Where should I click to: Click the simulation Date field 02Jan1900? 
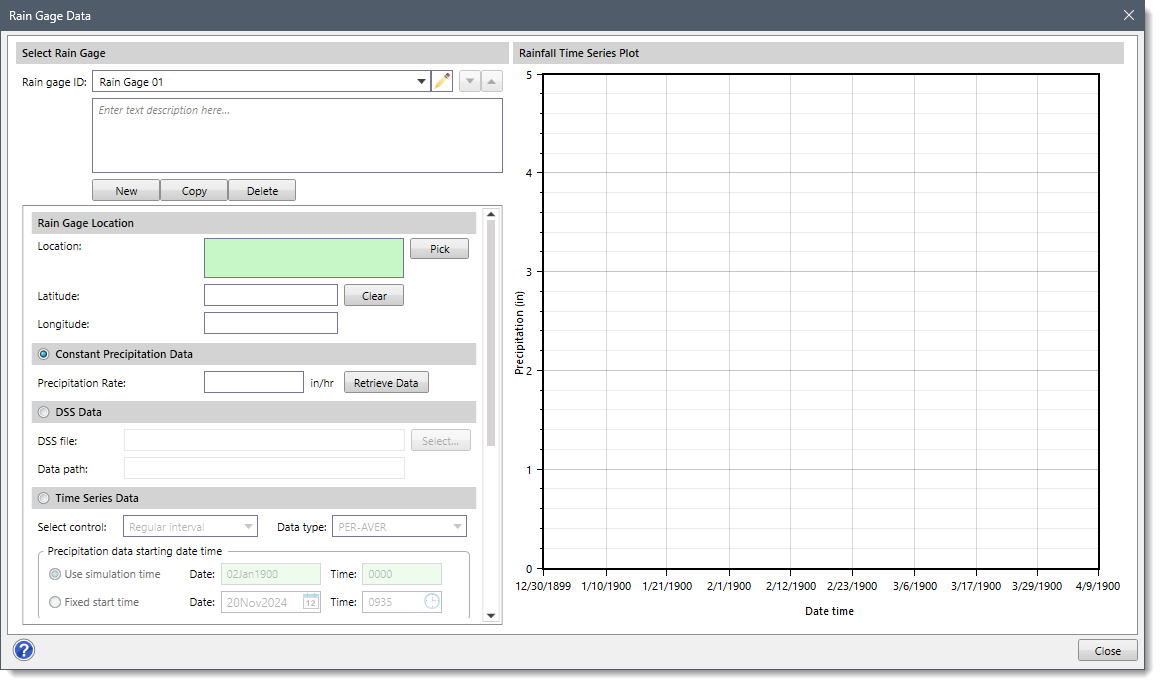(271, 574)
